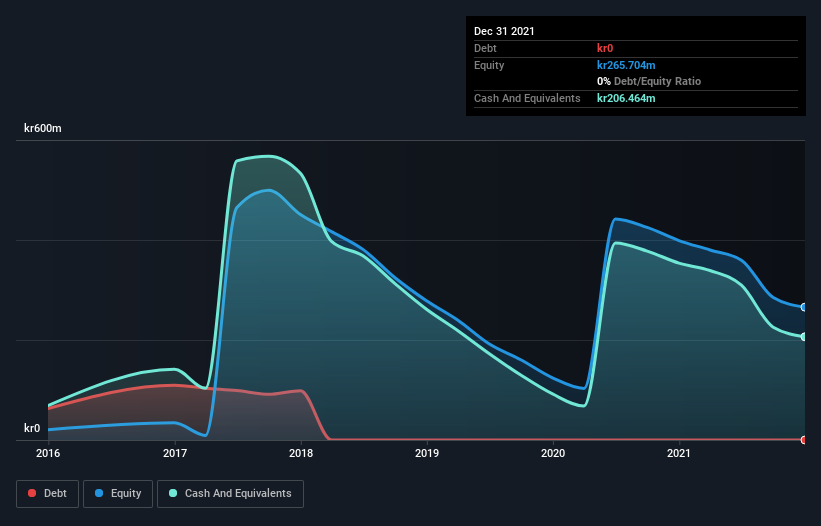
Task: Select the teal Cash endpoint marker on chart
Action: (804, 337)
